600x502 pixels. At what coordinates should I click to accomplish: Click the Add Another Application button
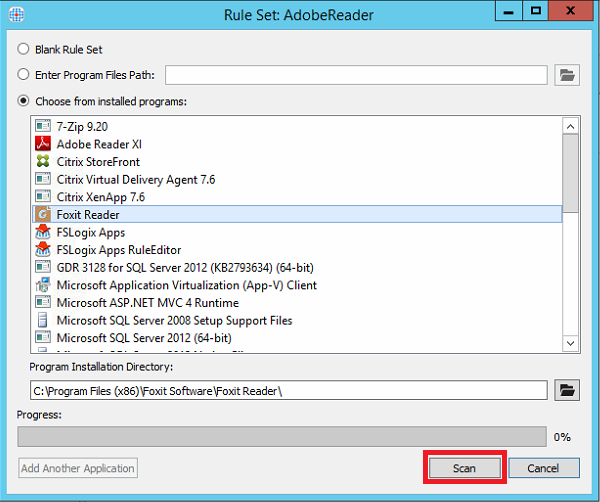click(x=78, y=468)
